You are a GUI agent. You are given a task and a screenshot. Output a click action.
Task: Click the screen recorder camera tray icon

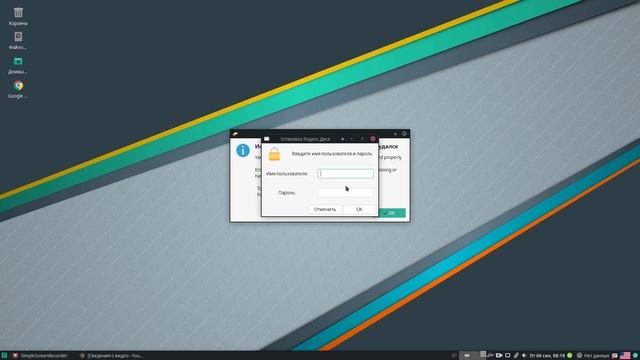pos(499,356)
